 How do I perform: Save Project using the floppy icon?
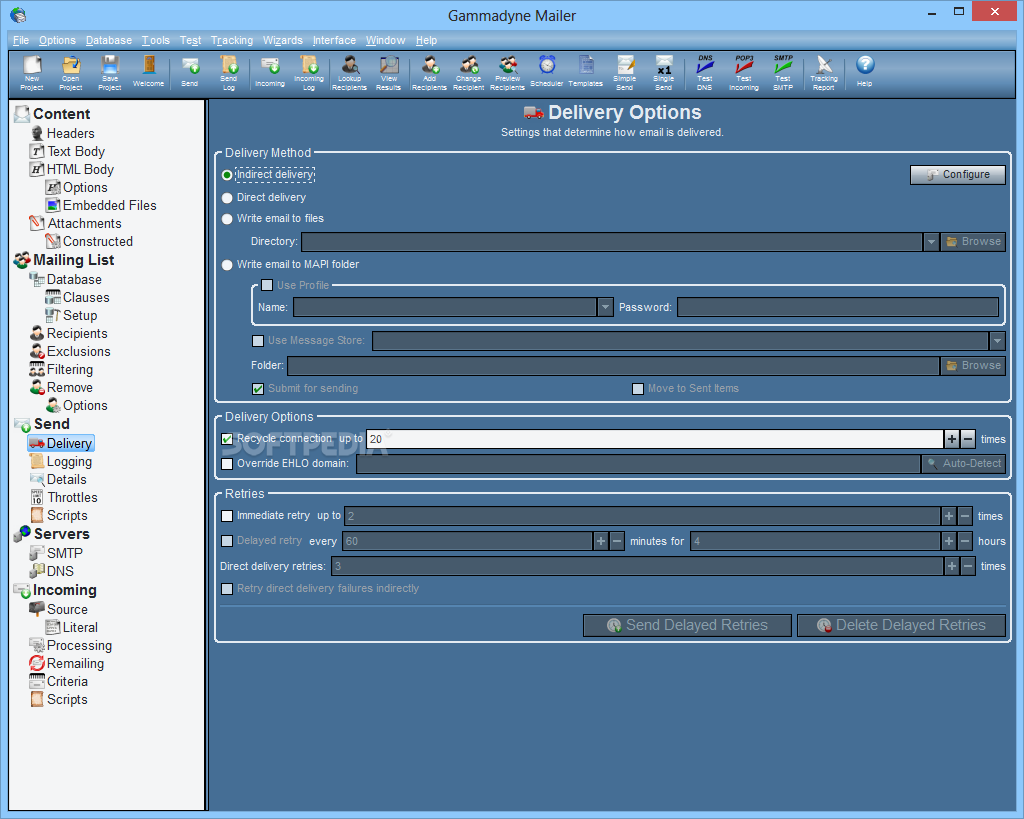(x=110, y=72)
